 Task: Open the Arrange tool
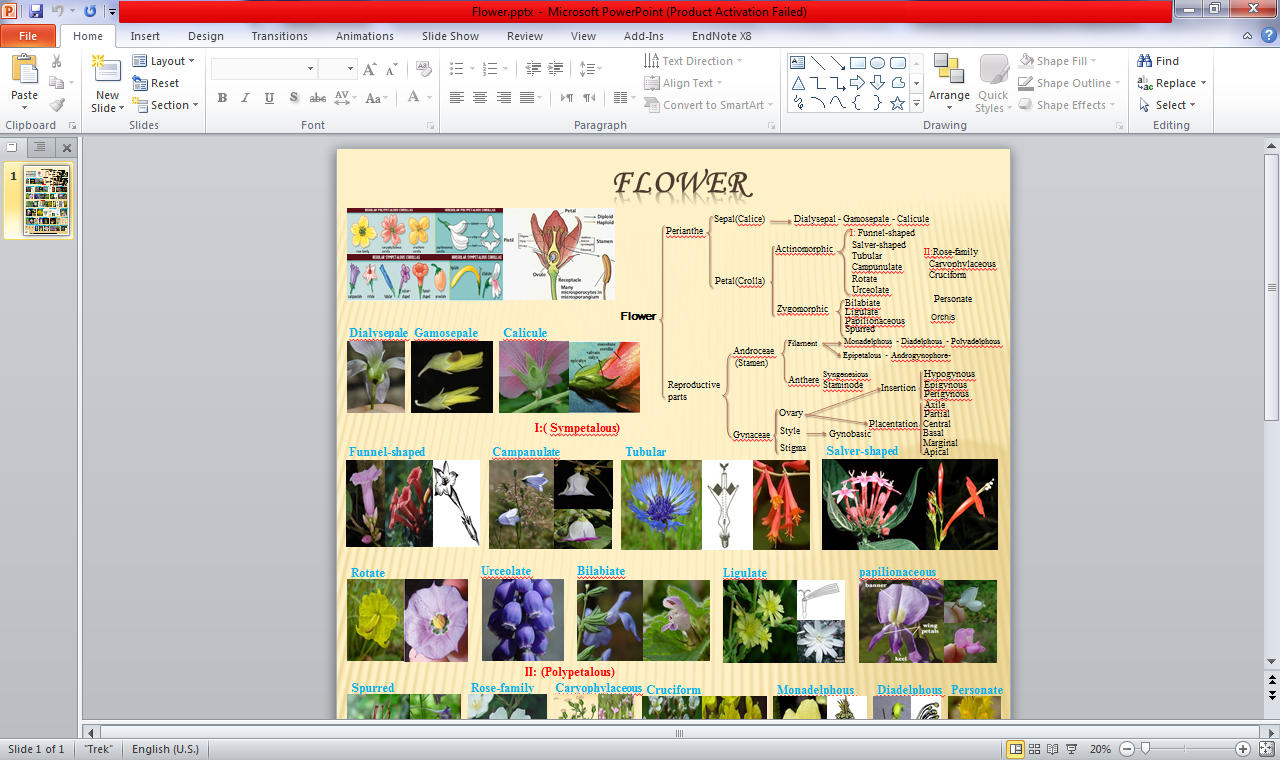948,82
